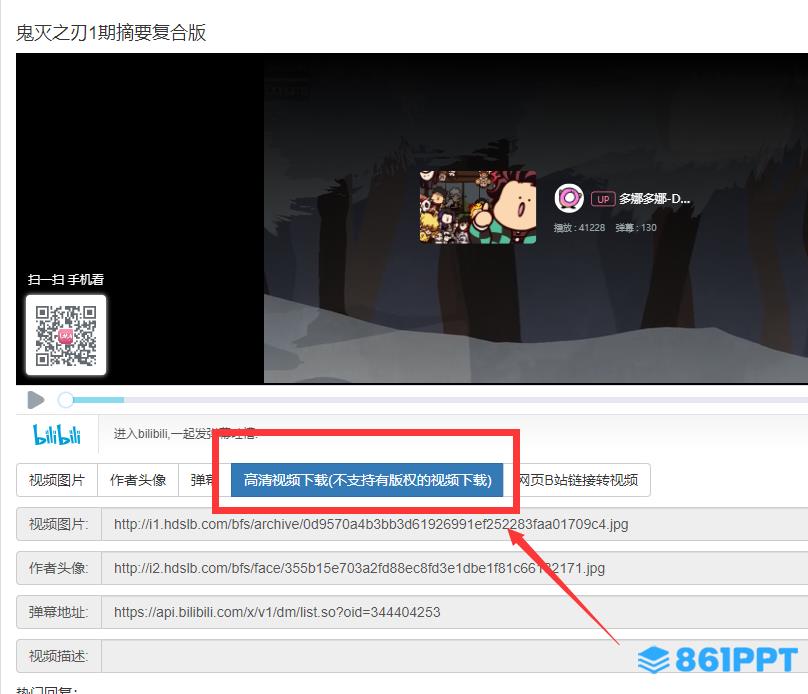Click the UP badge icon
This screenshot has width=808, height=694.
tap(603, 199)
